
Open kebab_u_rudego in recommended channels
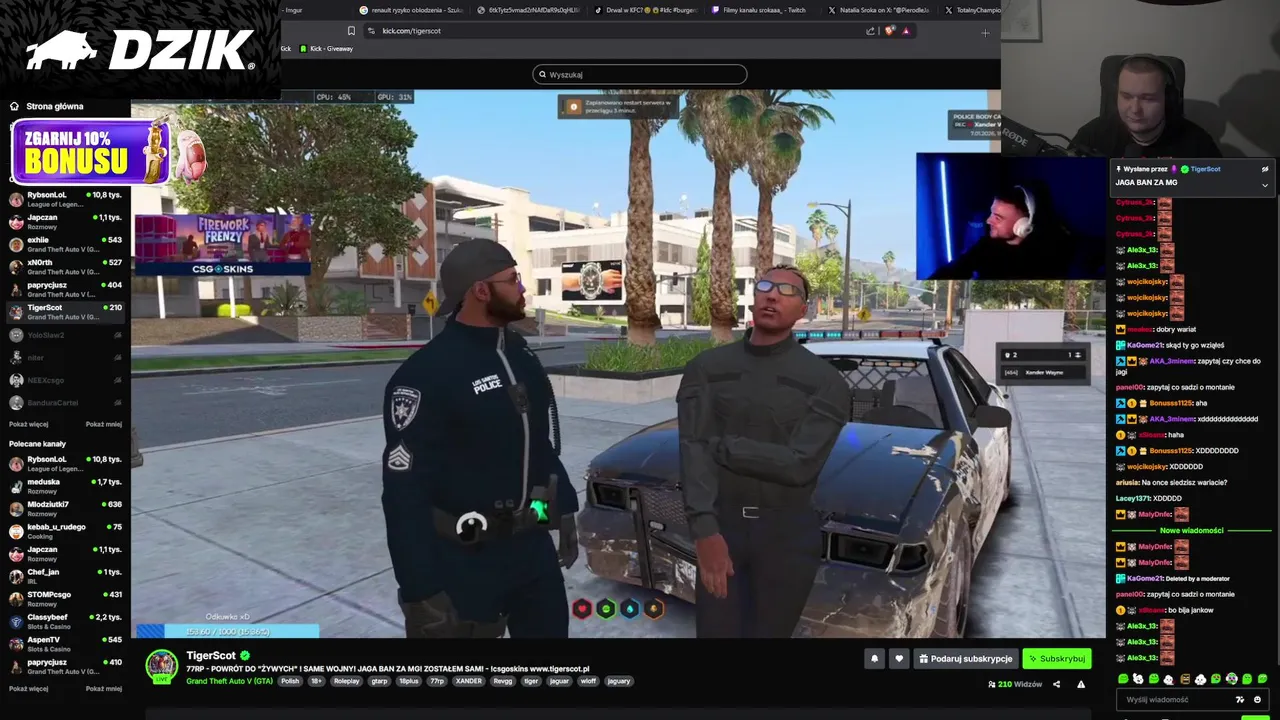[65, 531]
